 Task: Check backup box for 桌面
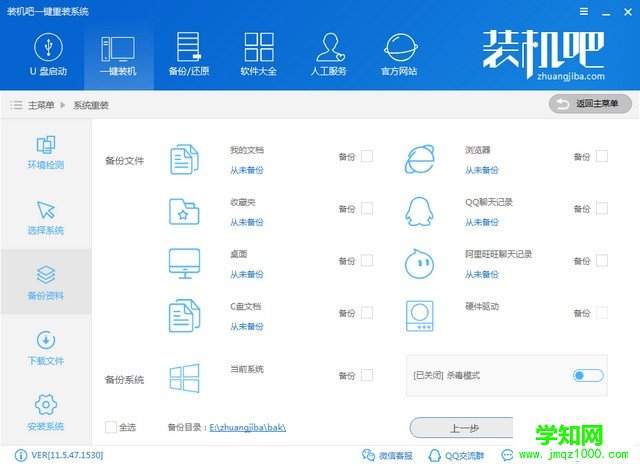pos(367,261)
